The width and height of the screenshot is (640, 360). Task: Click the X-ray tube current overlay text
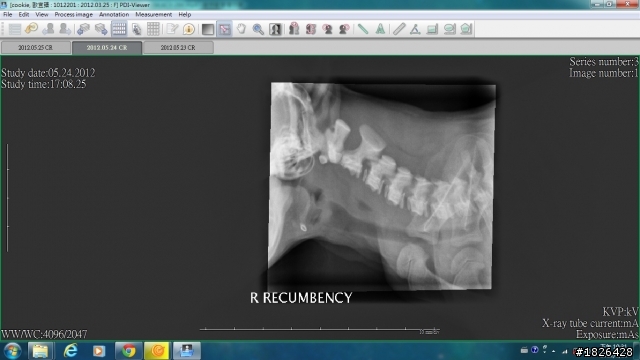point(590,323)
